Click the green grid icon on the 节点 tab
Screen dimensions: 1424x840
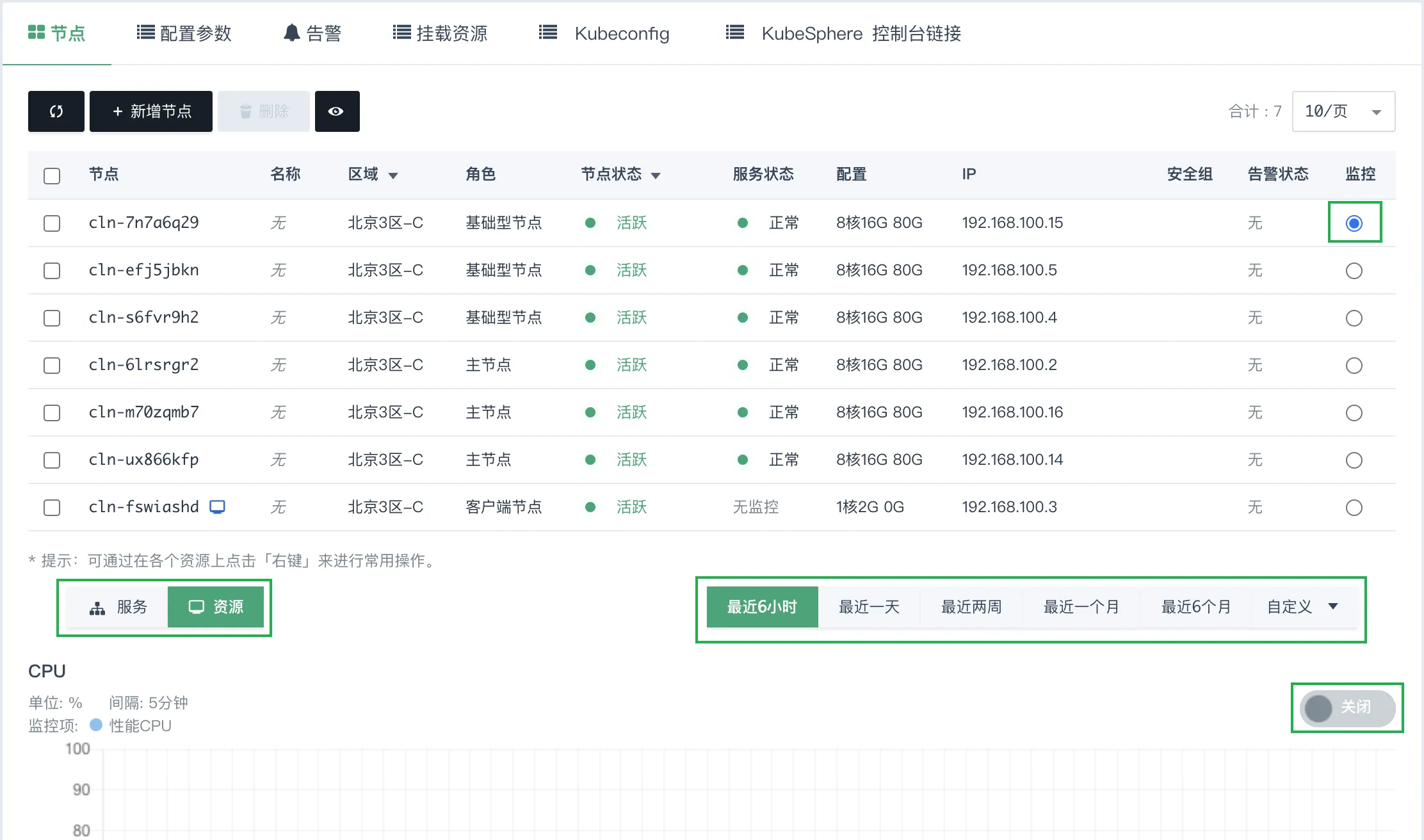click(36, 33)
